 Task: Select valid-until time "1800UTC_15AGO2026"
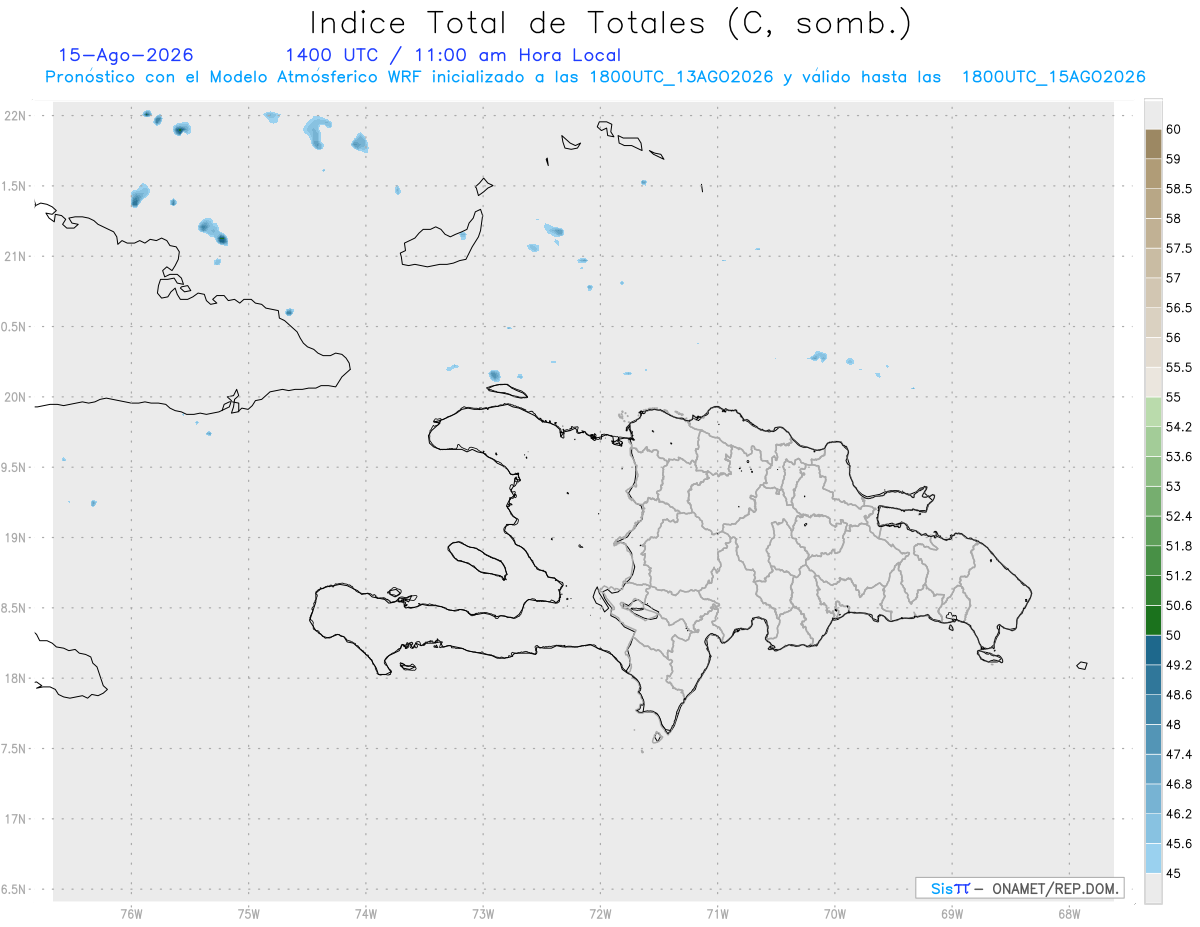click(1053, 77)
